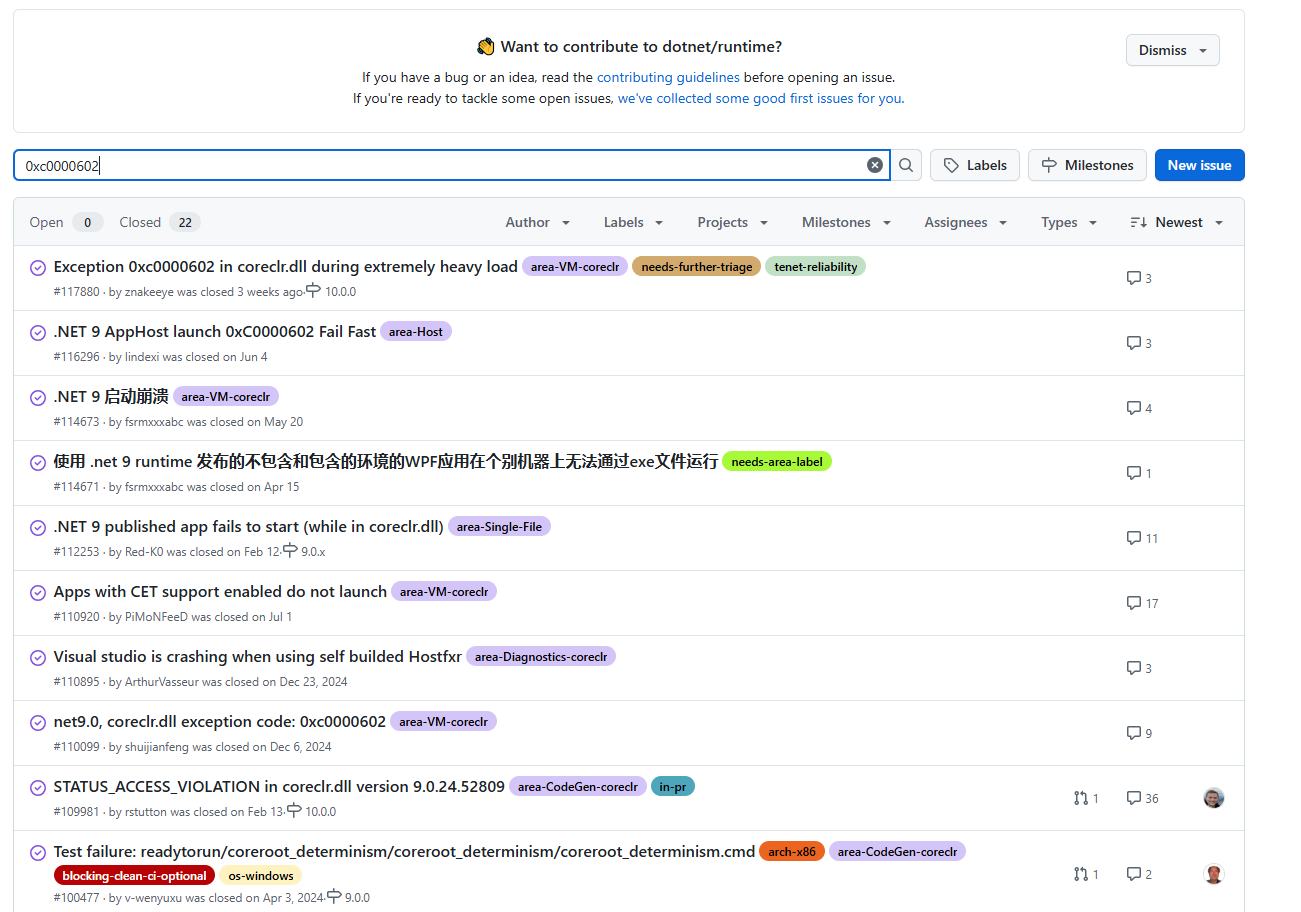Click assignee avatar on issue #100477
Screen dimensions: 1301x912
point(1213,874)
